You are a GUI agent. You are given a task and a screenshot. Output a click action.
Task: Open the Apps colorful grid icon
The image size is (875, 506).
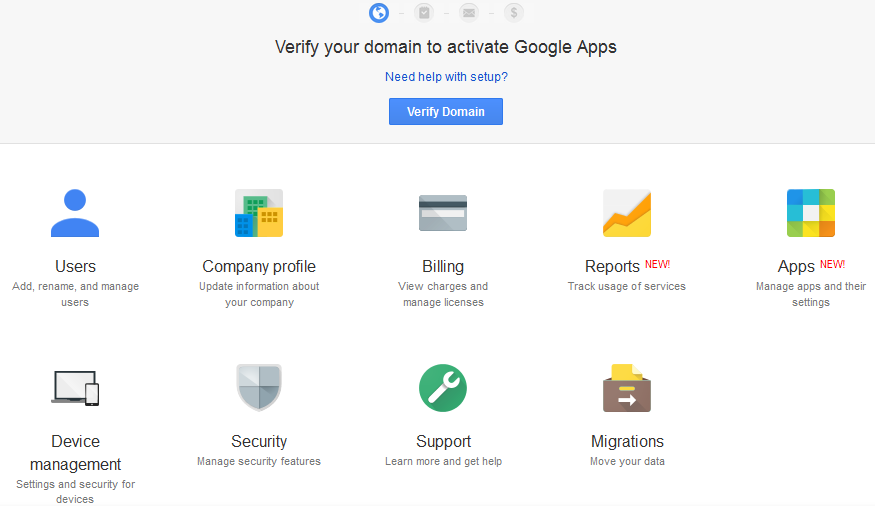tap(811, 213)
